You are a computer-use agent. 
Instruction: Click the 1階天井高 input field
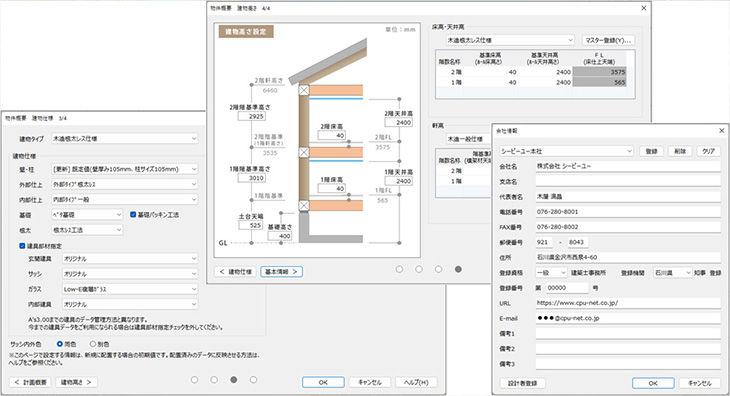pos(399,181)
